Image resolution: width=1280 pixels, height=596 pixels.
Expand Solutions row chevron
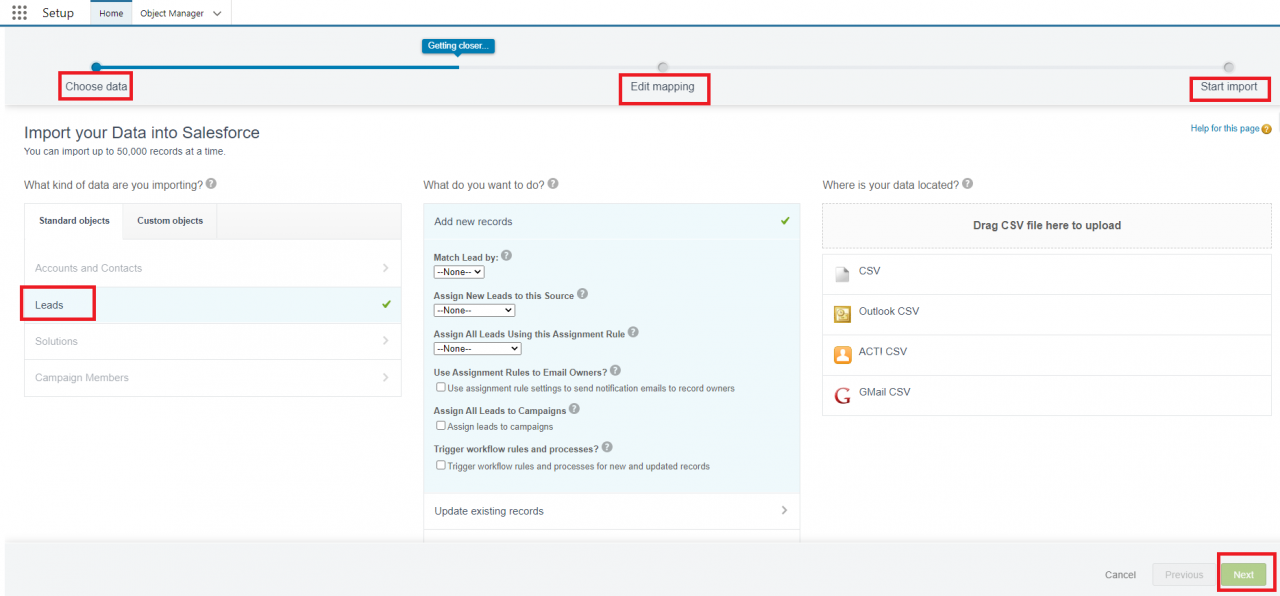click(x=386, y=341)
